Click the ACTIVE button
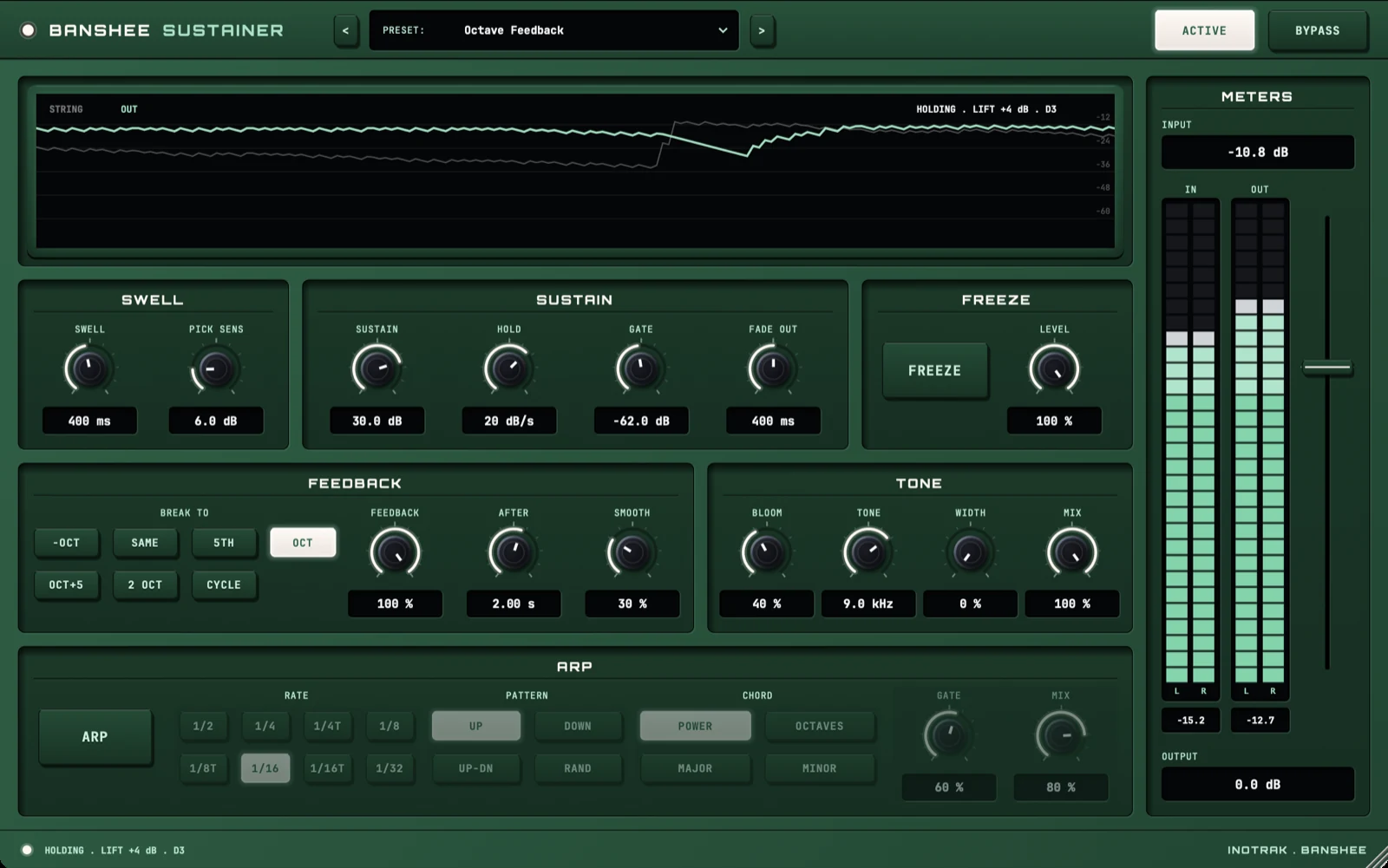This screenshot has width=1388, height=868. 1204,30
